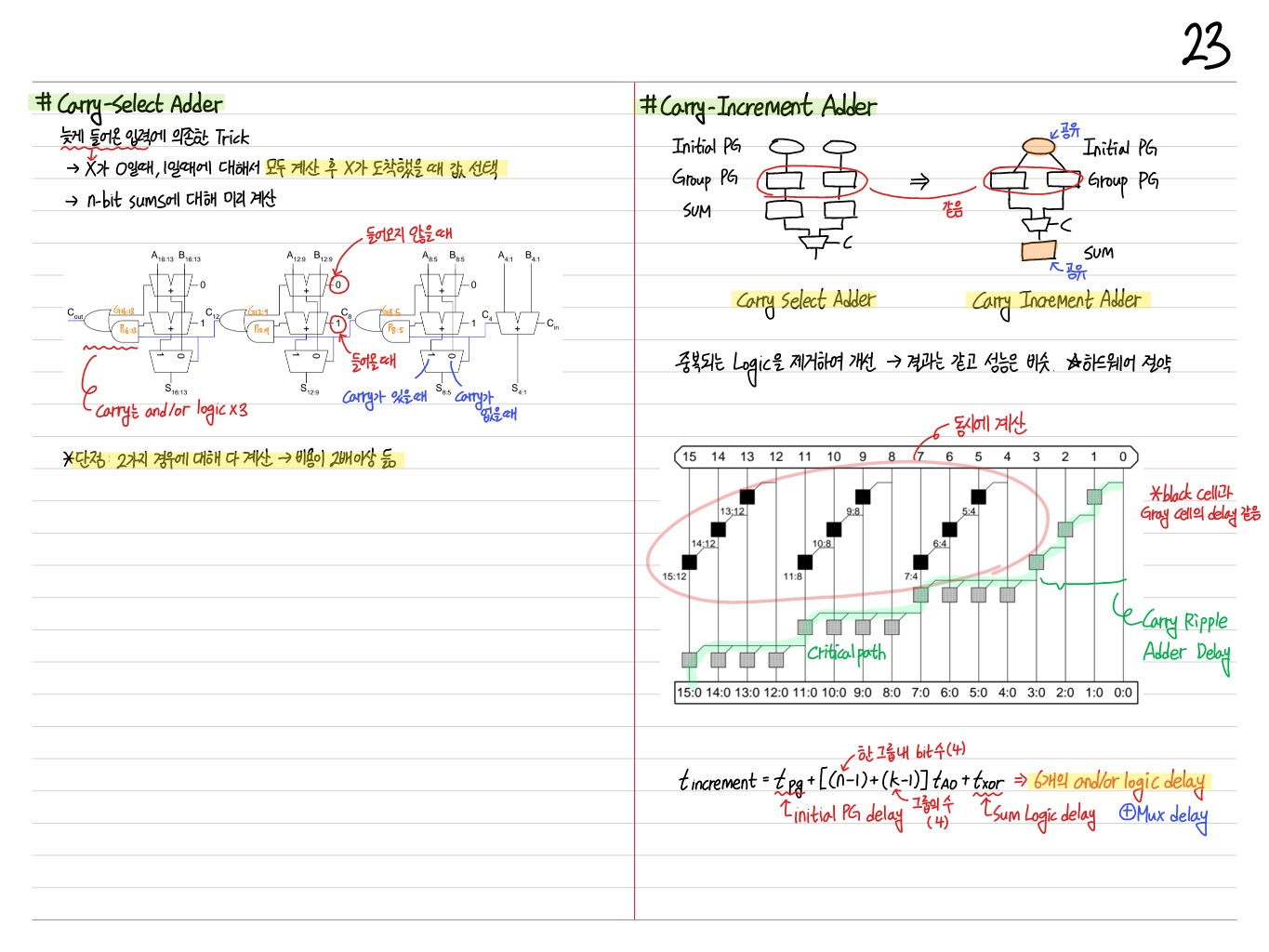The height and width of the screenshot is (952, 1269).
Task: Click the 't increment' formula term
Action: (717, 782)
